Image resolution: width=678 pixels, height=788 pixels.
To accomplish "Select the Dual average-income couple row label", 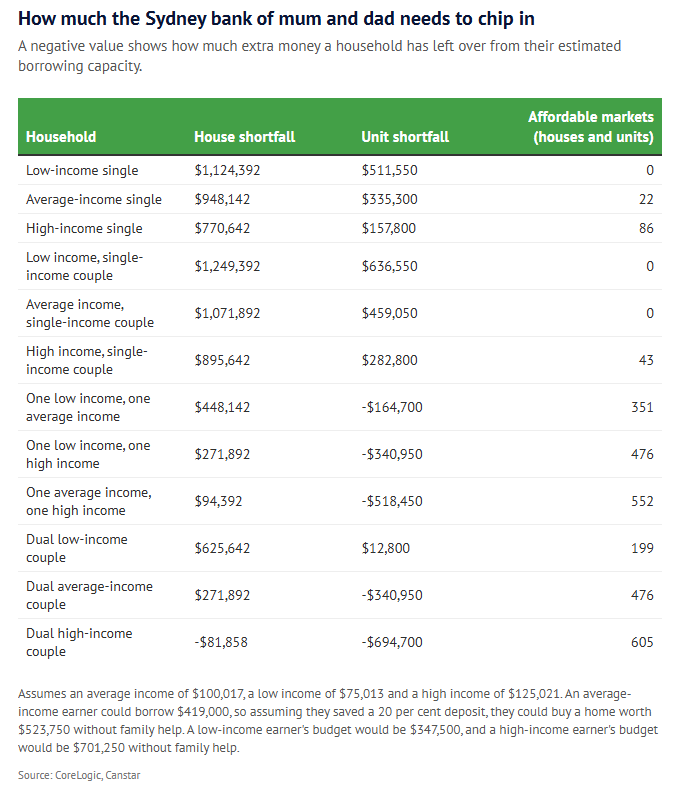I will (89, 595).
